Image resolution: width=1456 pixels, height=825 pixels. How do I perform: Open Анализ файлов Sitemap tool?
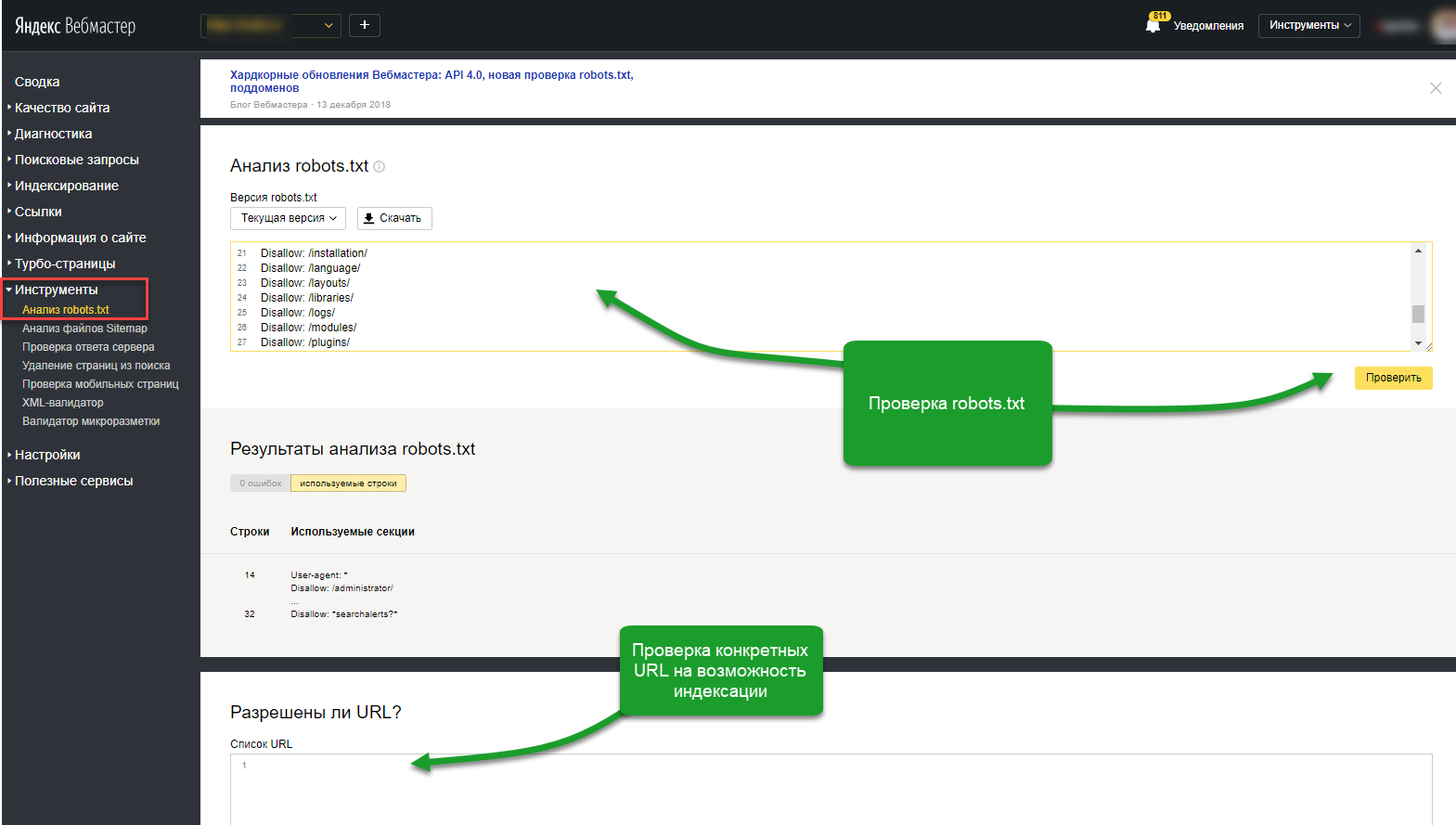pos(84,329)
